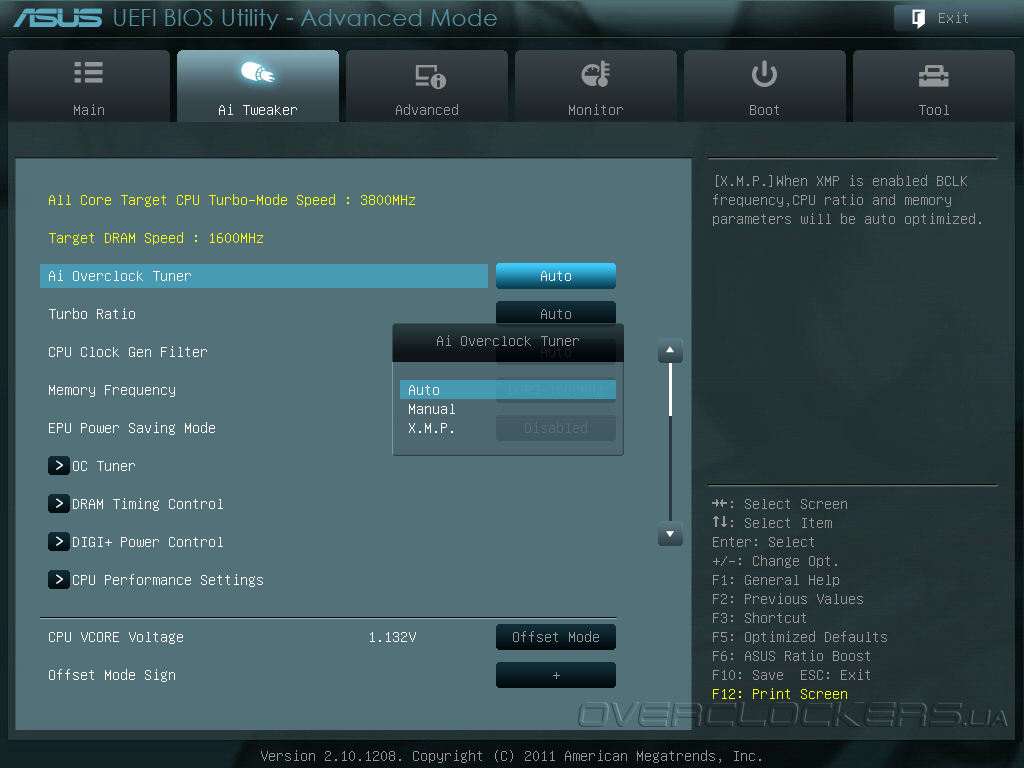
Task: Click All Core Target CPU Turbo-Mode Speed text
Action: point(232,200)
